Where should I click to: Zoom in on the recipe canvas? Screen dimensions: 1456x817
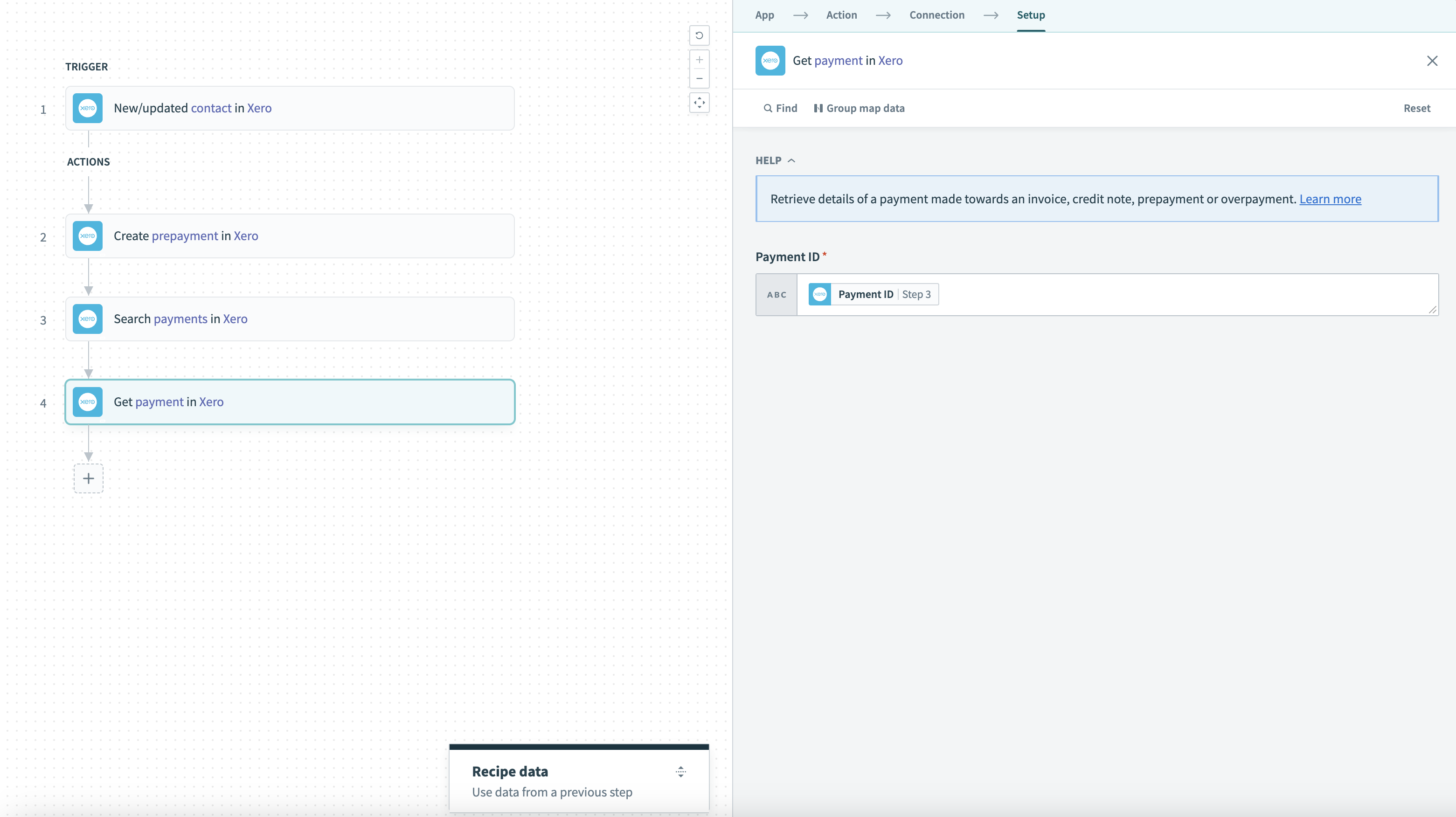click(x=699, y=60)
